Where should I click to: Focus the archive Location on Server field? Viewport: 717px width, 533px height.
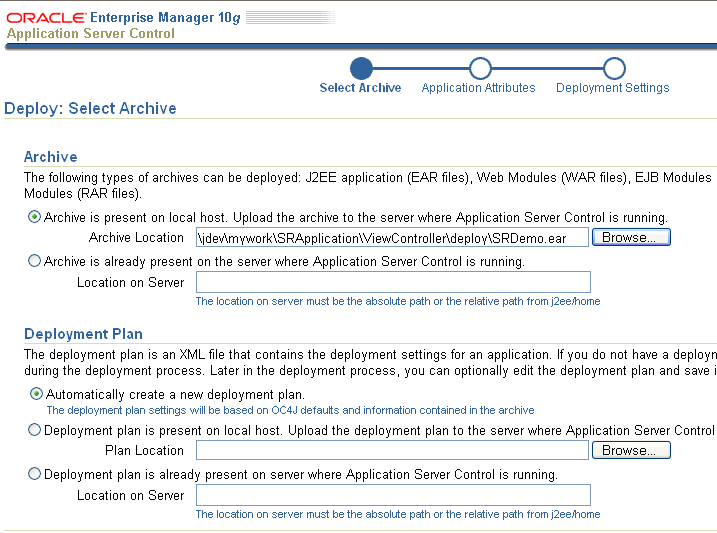click(393, 282)
